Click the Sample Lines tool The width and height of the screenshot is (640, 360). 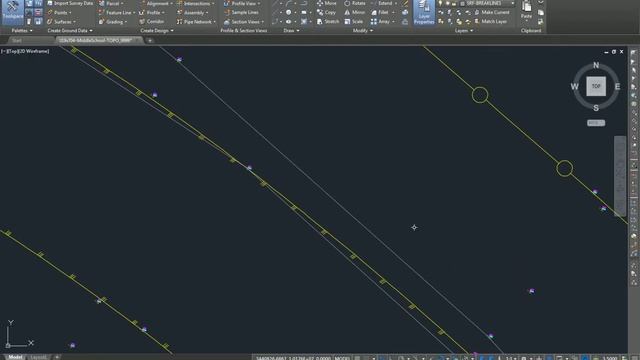pos(241,13)
